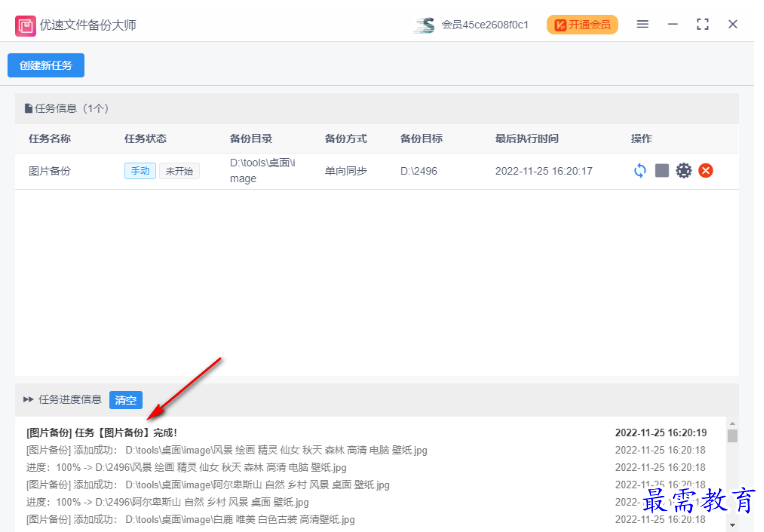This screenshot has width=764, height=532.
Task: Click log entry 添加成功 风景 绘画 精灵 壁纸.jpg
Action: (x=227, y=450)
